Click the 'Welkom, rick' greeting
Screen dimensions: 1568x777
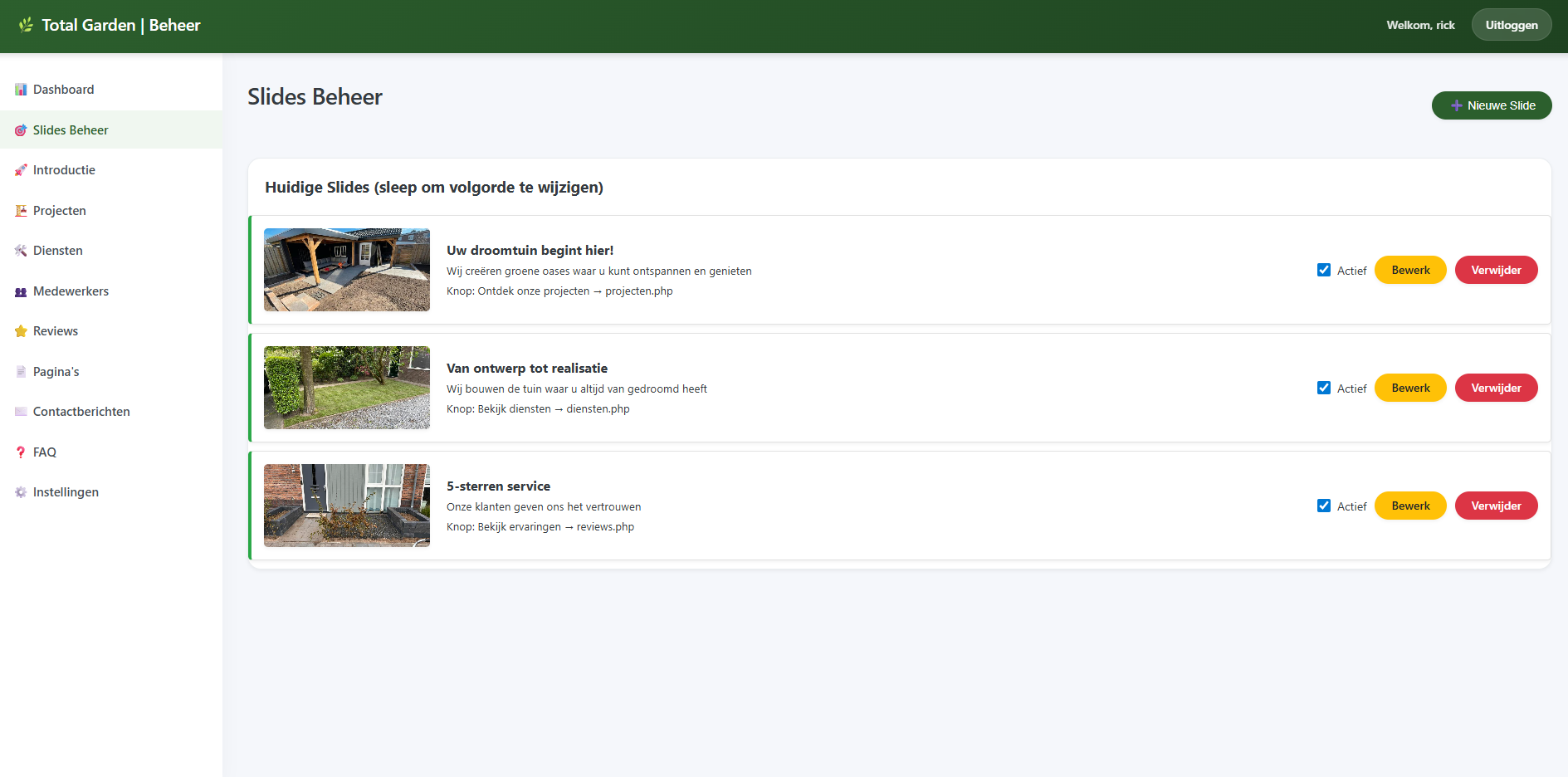[1420, 25]
